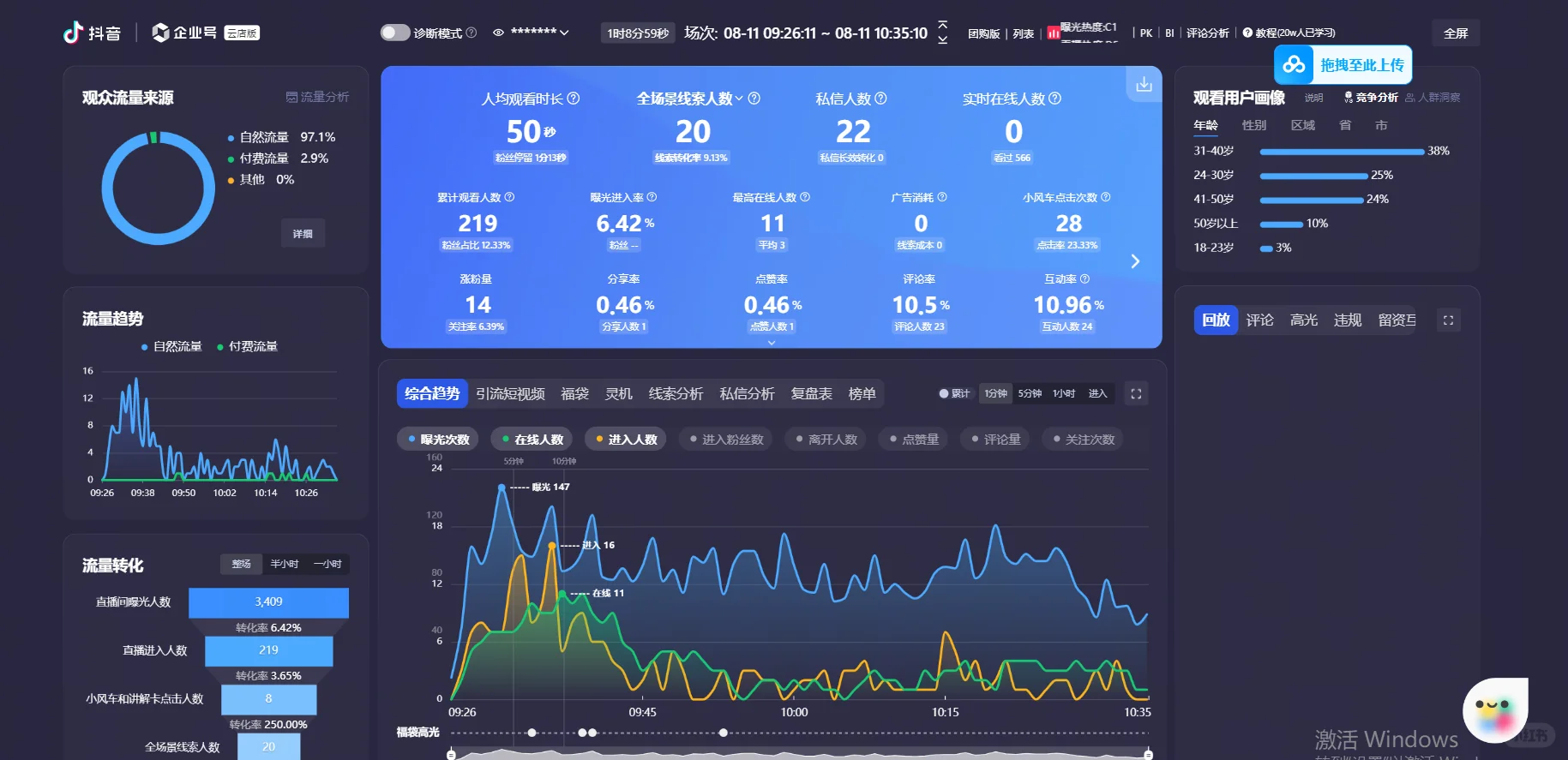Toggle the 诊断模式 diagnostic mode switch
The image size is (1568, 760).
395,33
